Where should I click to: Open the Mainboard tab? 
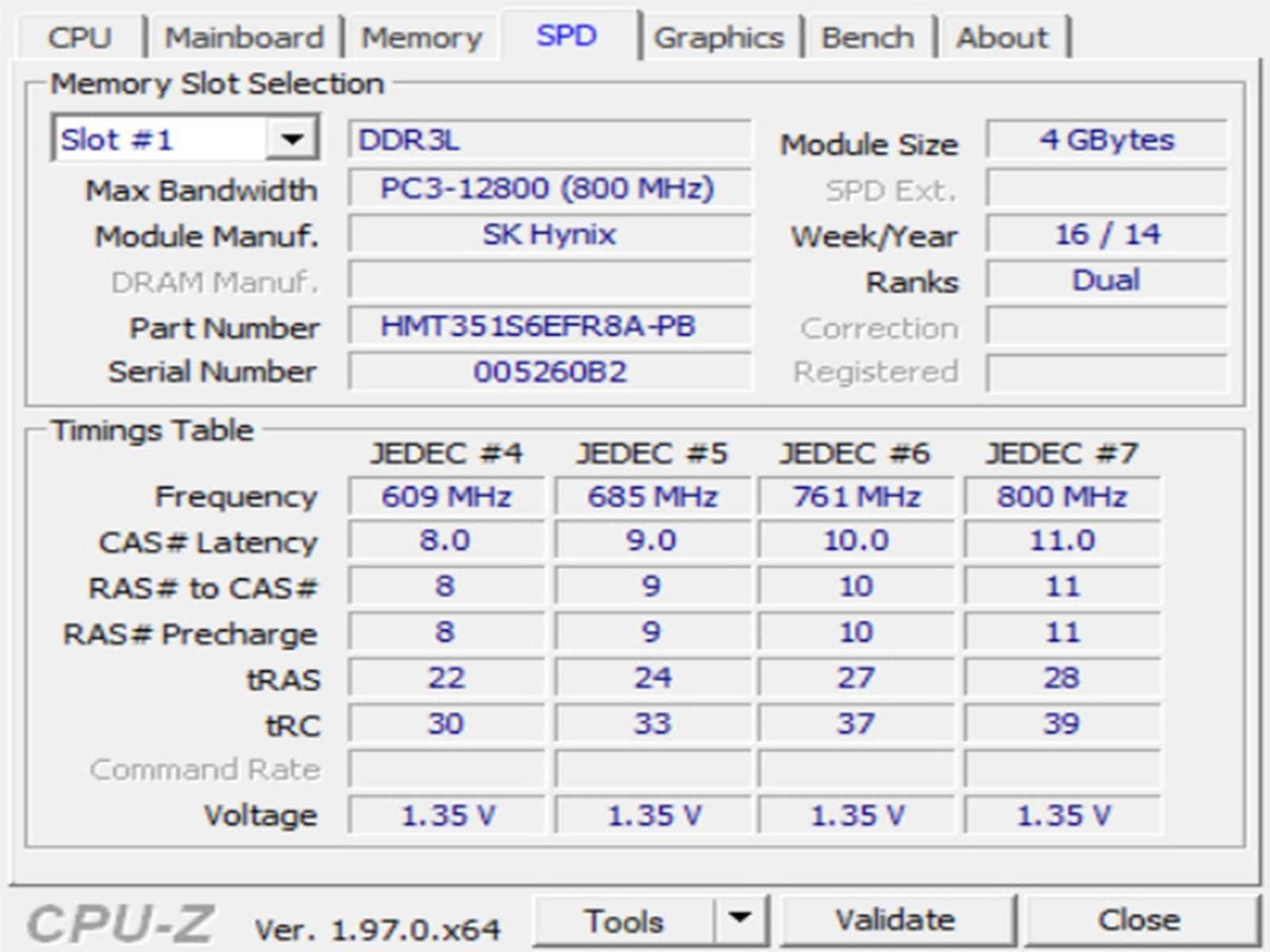(x=244, y=37)
